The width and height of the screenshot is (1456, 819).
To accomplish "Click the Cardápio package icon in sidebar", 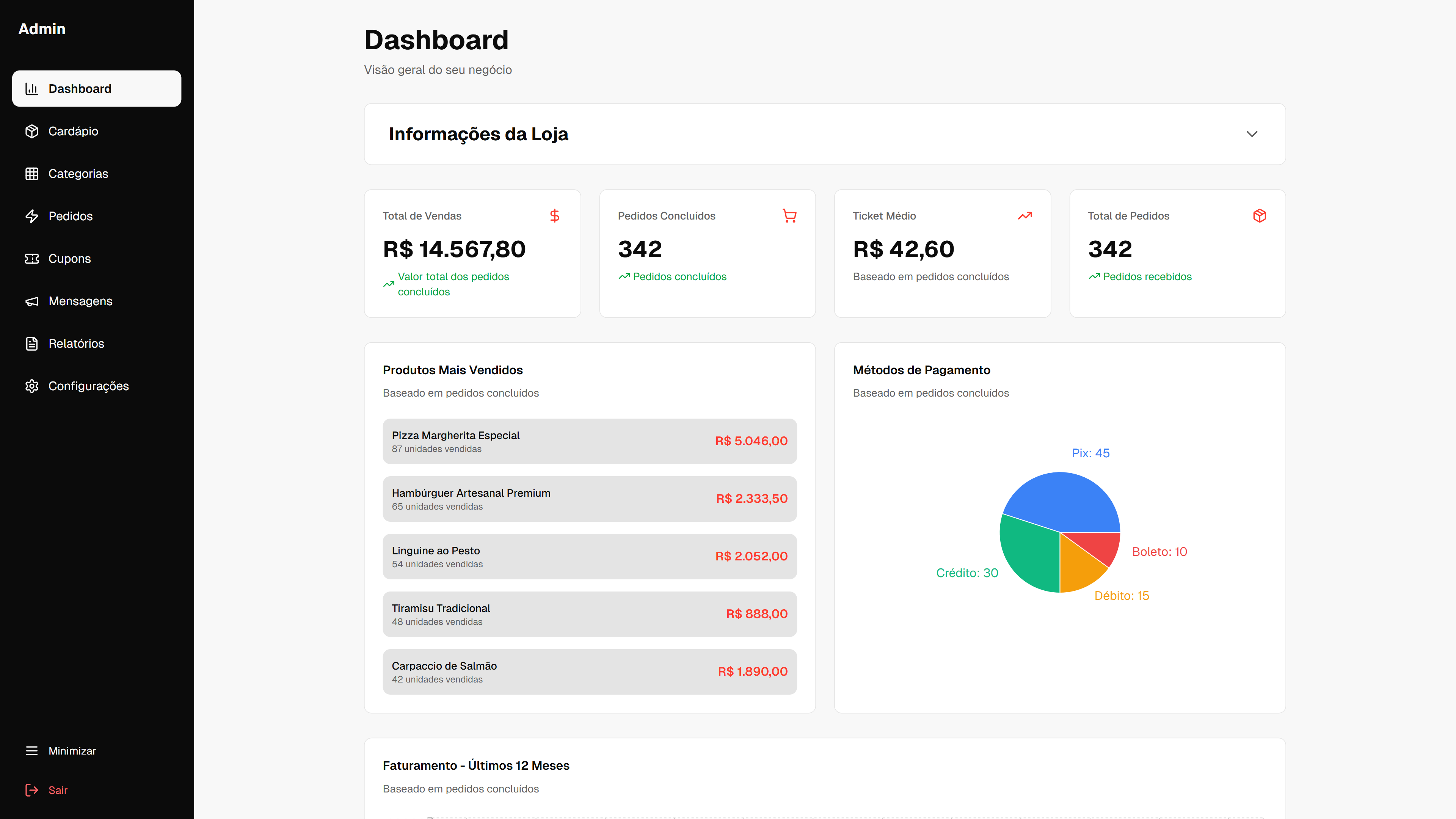I will click(x=32, y=131).
